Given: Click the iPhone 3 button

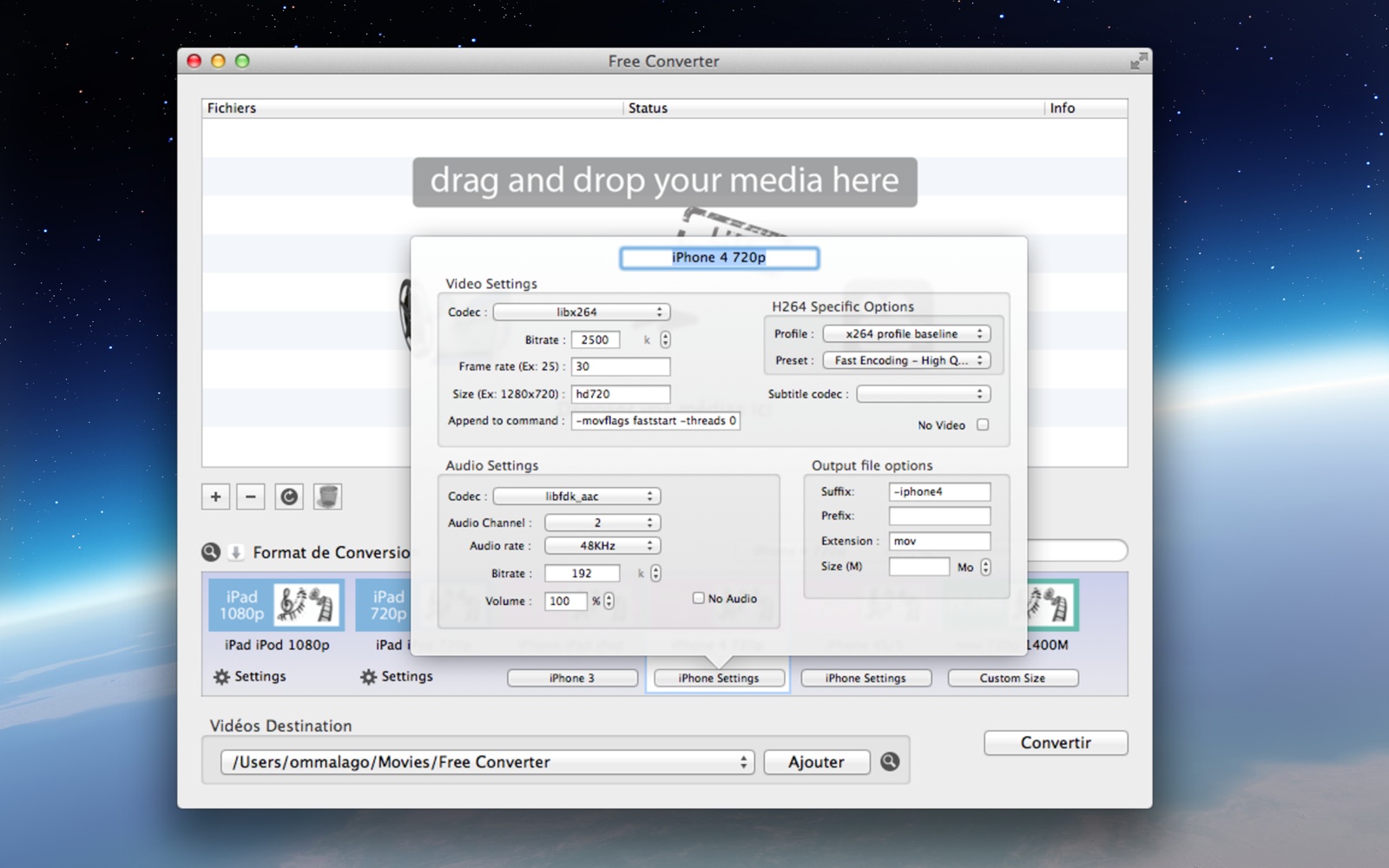Looking at the screenshot, I should coord(572,678).
